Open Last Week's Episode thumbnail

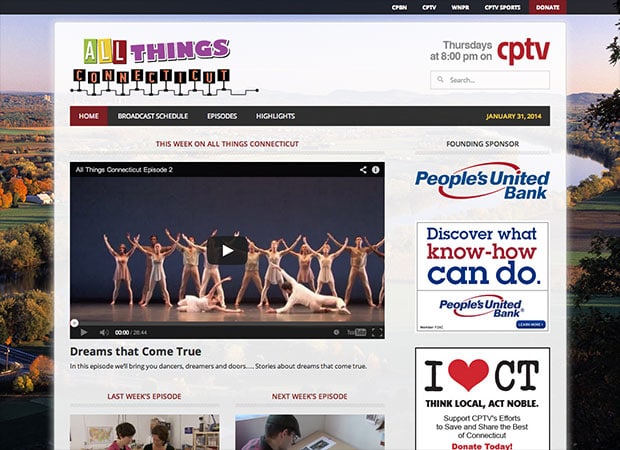[145, 432]
